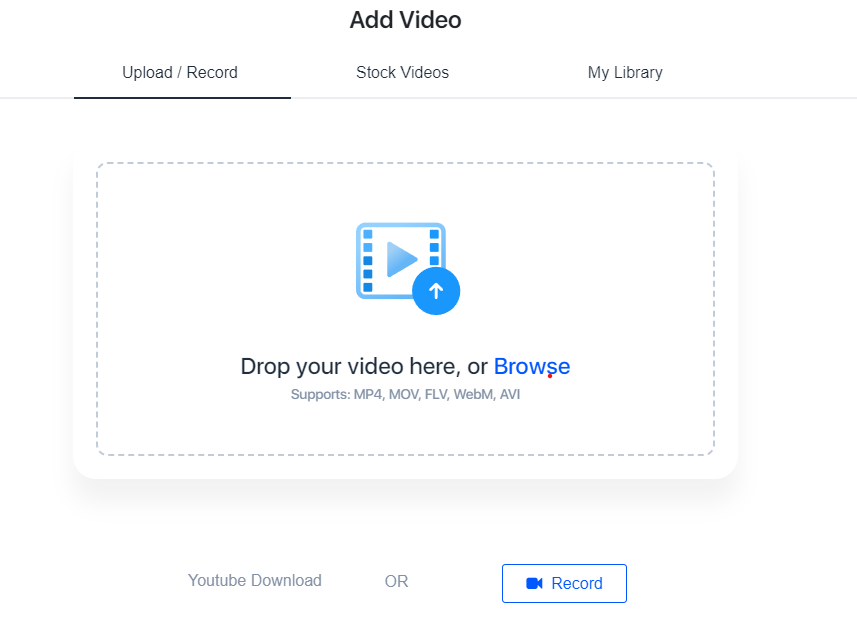Screen dimensions: 857x624
Task: Open the Stock Videos tab
Action: 402,73
